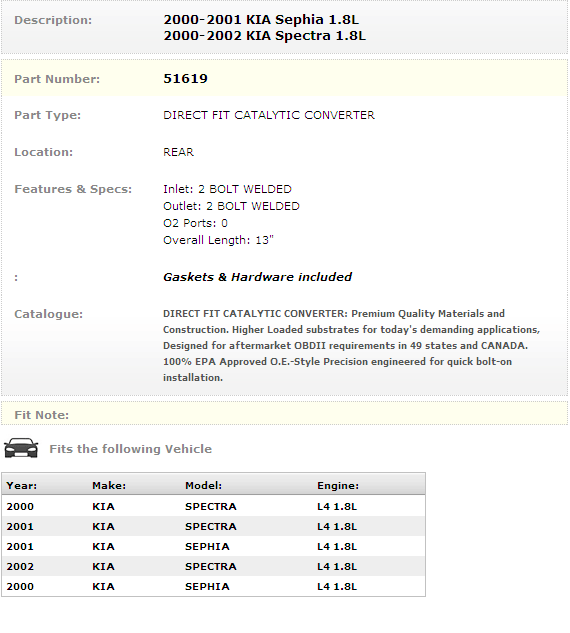This screenshot has width=570, height=633.
Task: Select the 2002 KIA SPECTRA row
Action: pyautogui.click(x=214, y=566)
